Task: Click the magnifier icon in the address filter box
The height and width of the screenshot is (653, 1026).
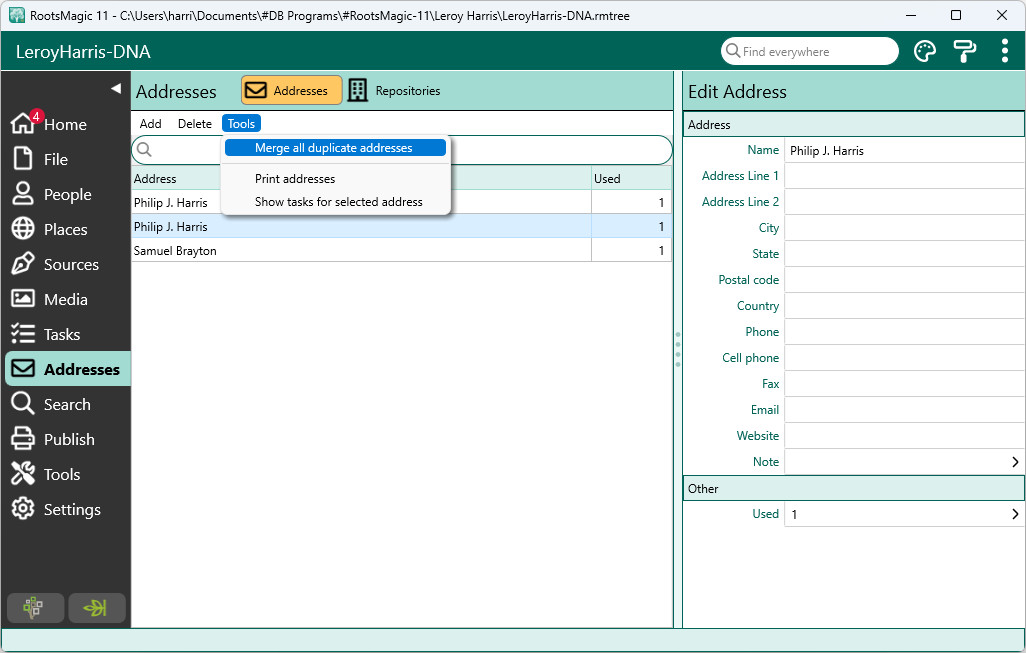Action: click(x=145, y=150)
